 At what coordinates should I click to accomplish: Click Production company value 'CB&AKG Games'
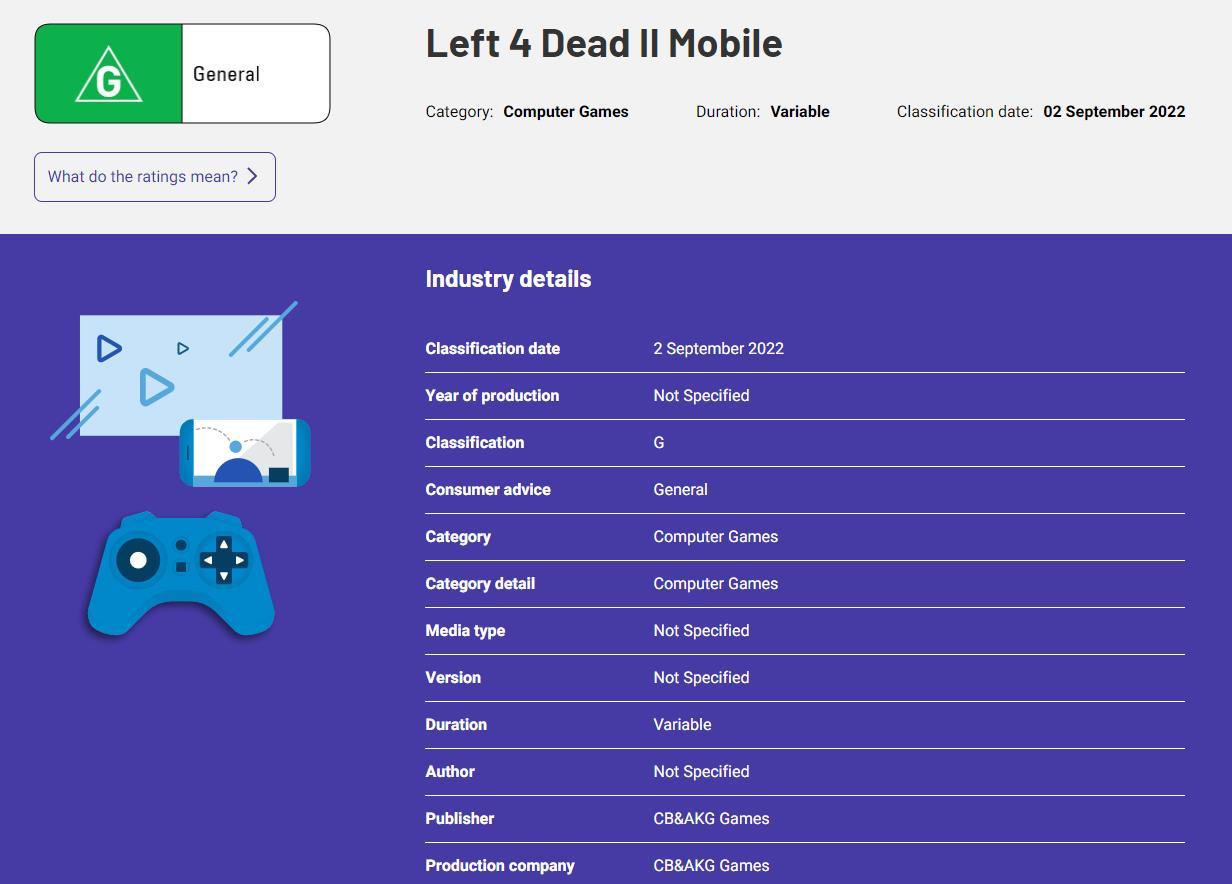coord(712,866)
